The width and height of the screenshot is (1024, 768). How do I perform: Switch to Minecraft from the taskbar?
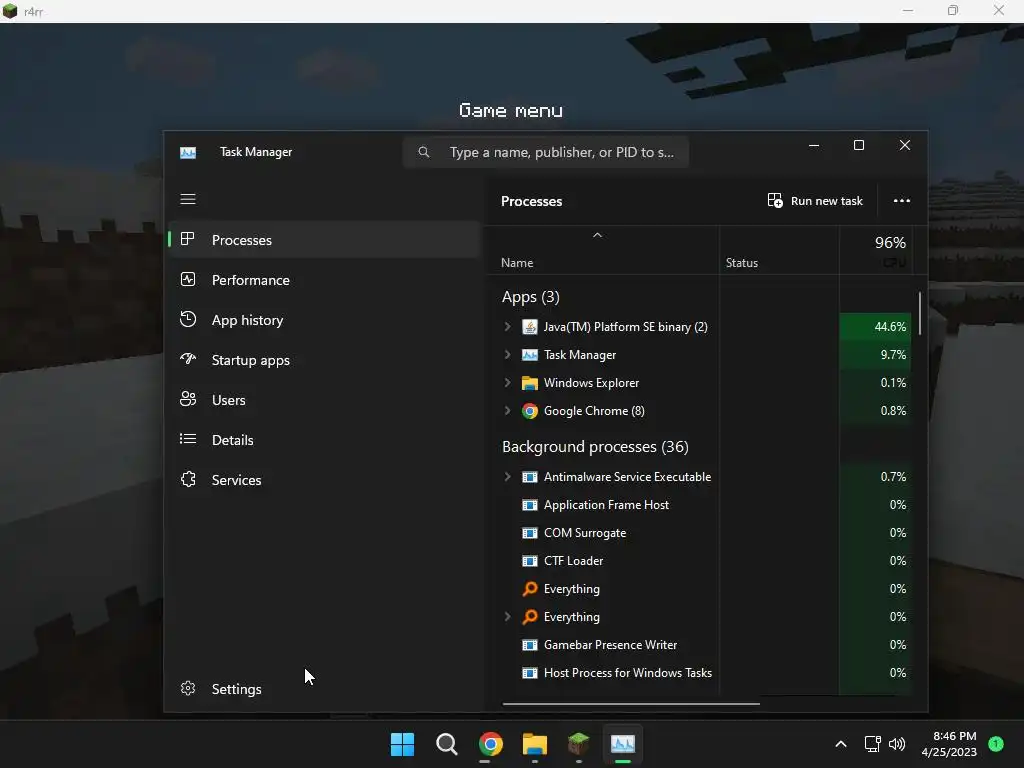(579, 744)
